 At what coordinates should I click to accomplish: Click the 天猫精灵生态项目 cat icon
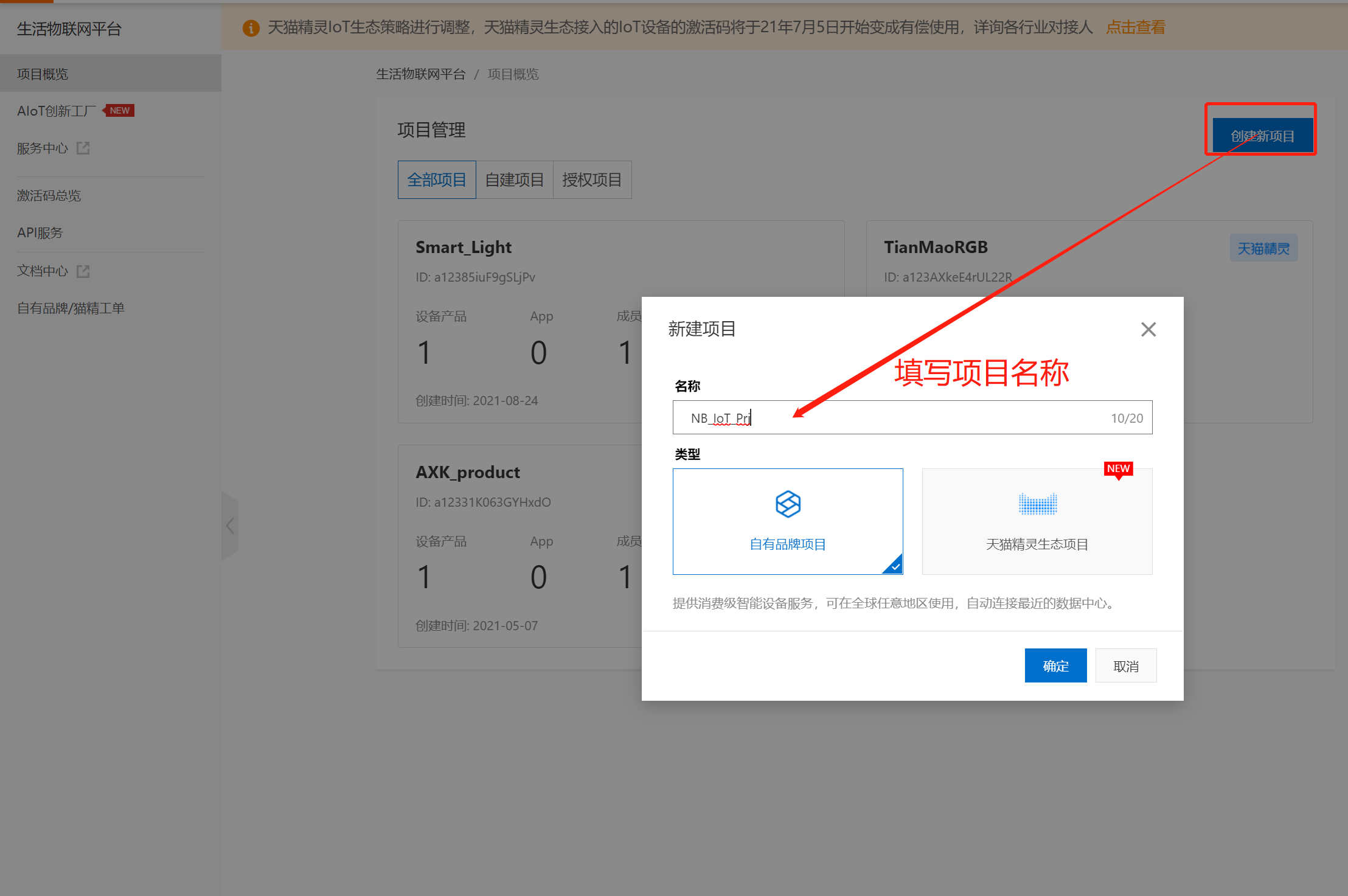click(1037, 504)
